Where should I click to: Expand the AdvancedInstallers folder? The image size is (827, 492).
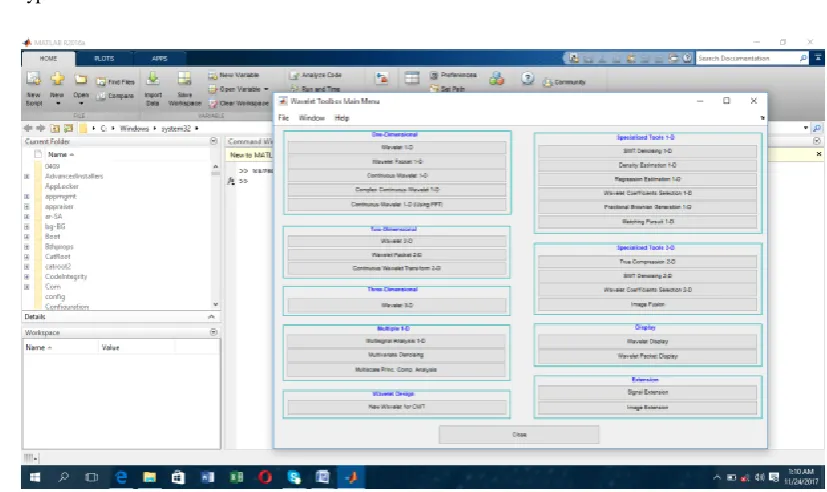[27, 176]
